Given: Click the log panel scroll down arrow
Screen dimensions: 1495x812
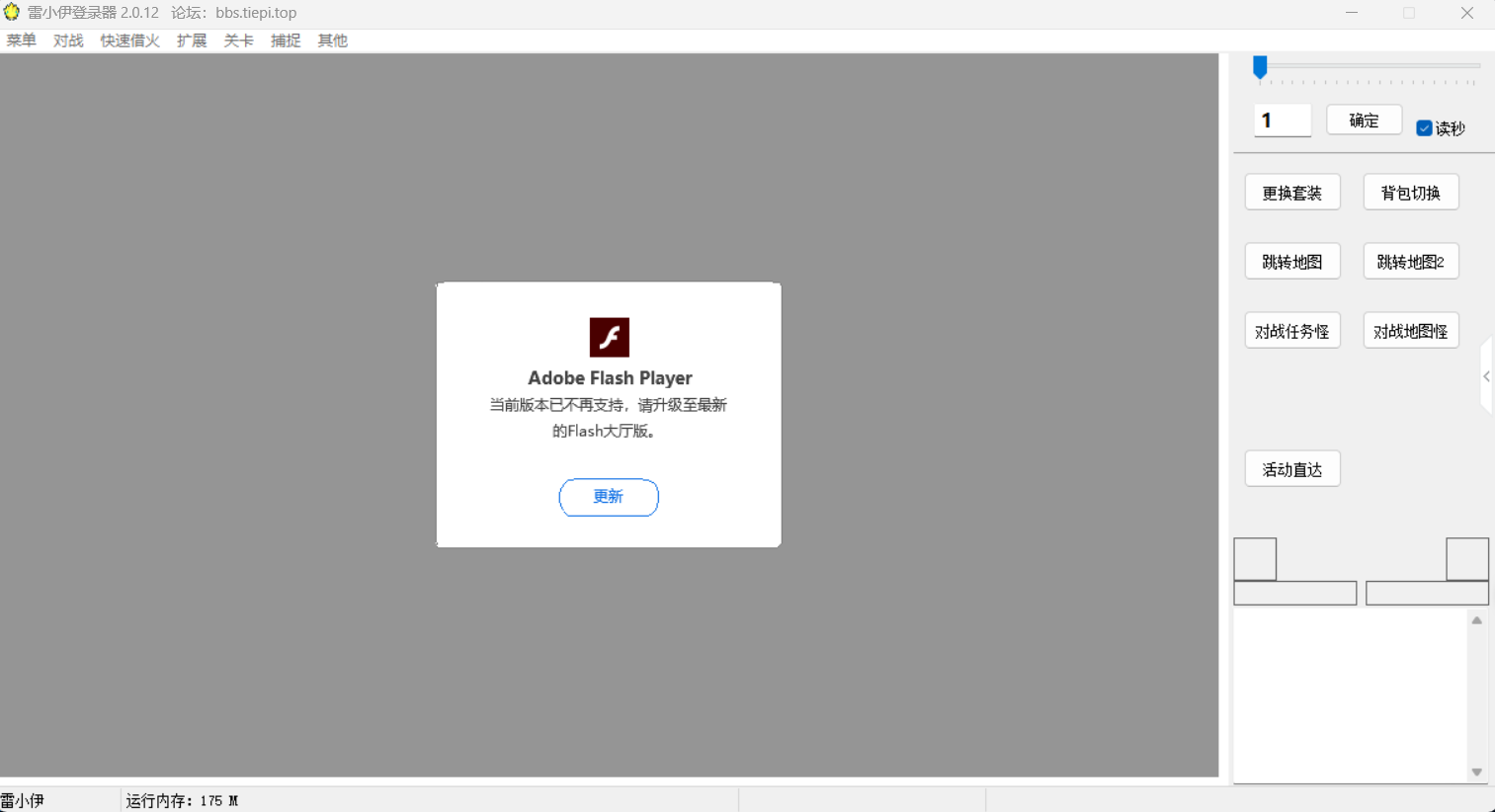Looking at the screenshot, I should 1476,772.
